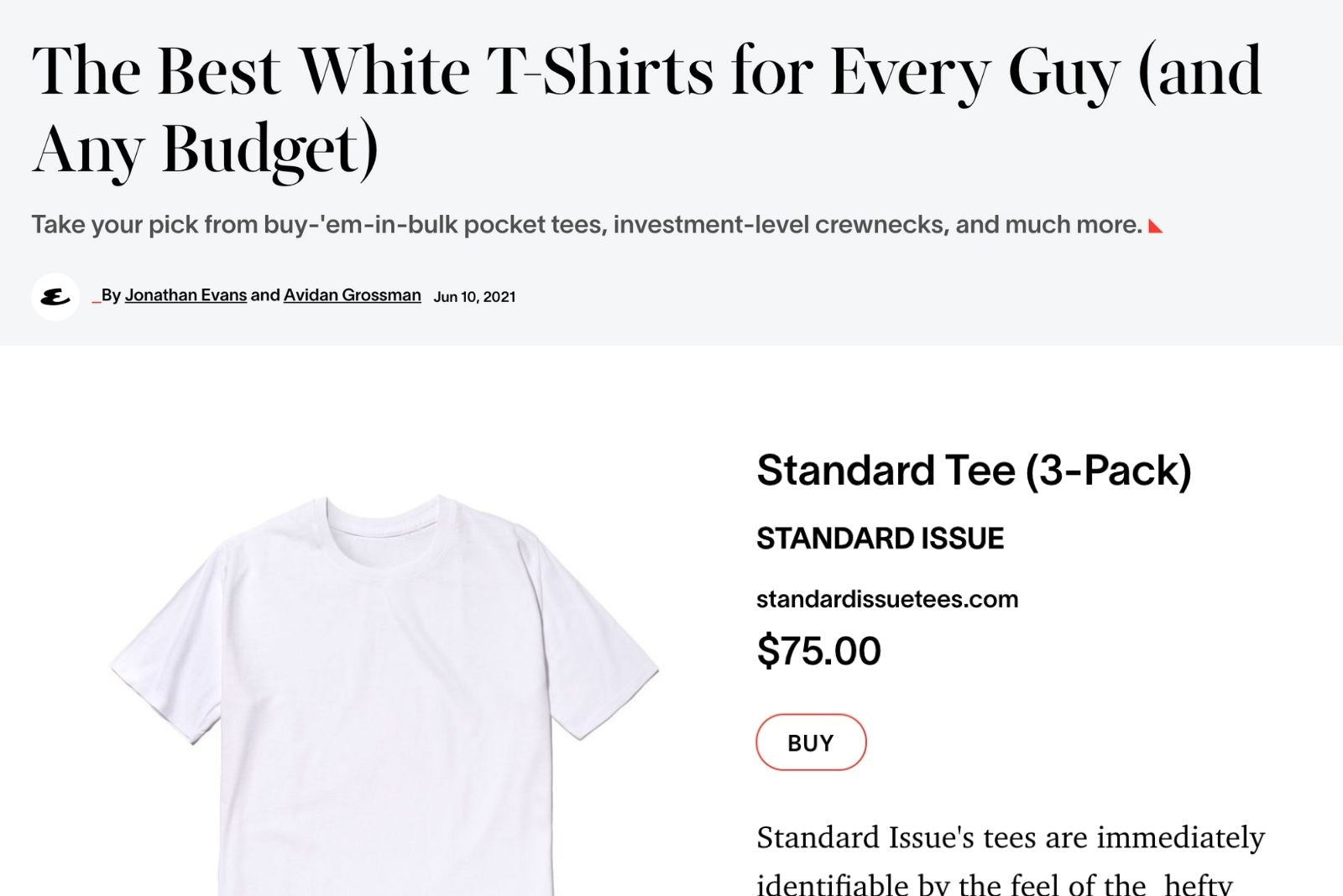Screen dimensions: 1343x896
Task: Click the STANDARD ISSUE brand name
Action: click(880, 539)
